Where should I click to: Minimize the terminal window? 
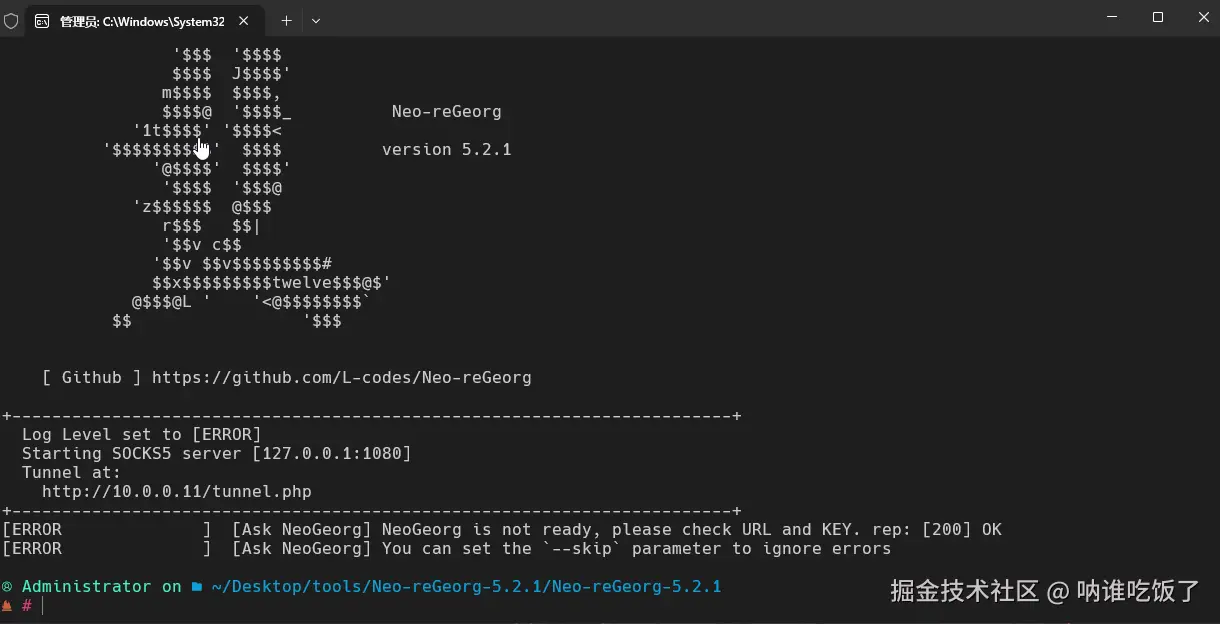pos(1114,18)
